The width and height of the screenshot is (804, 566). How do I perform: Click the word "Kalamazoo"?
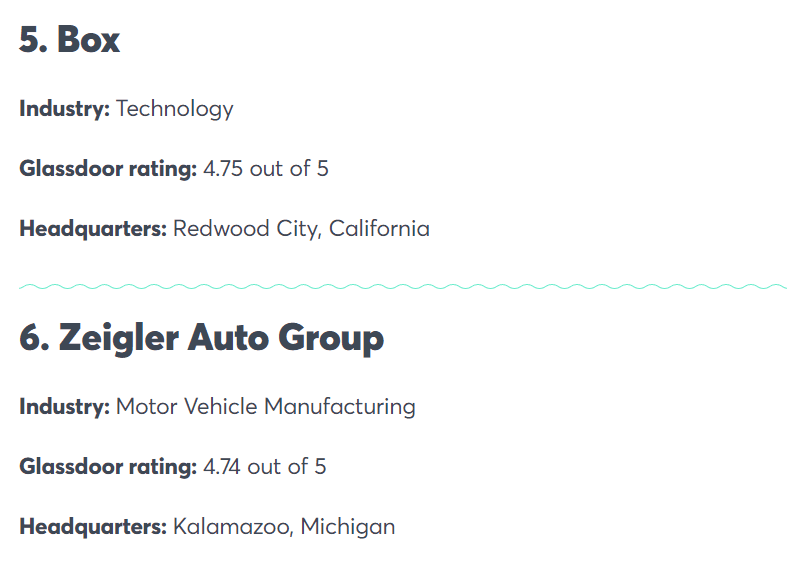(231, 527)
